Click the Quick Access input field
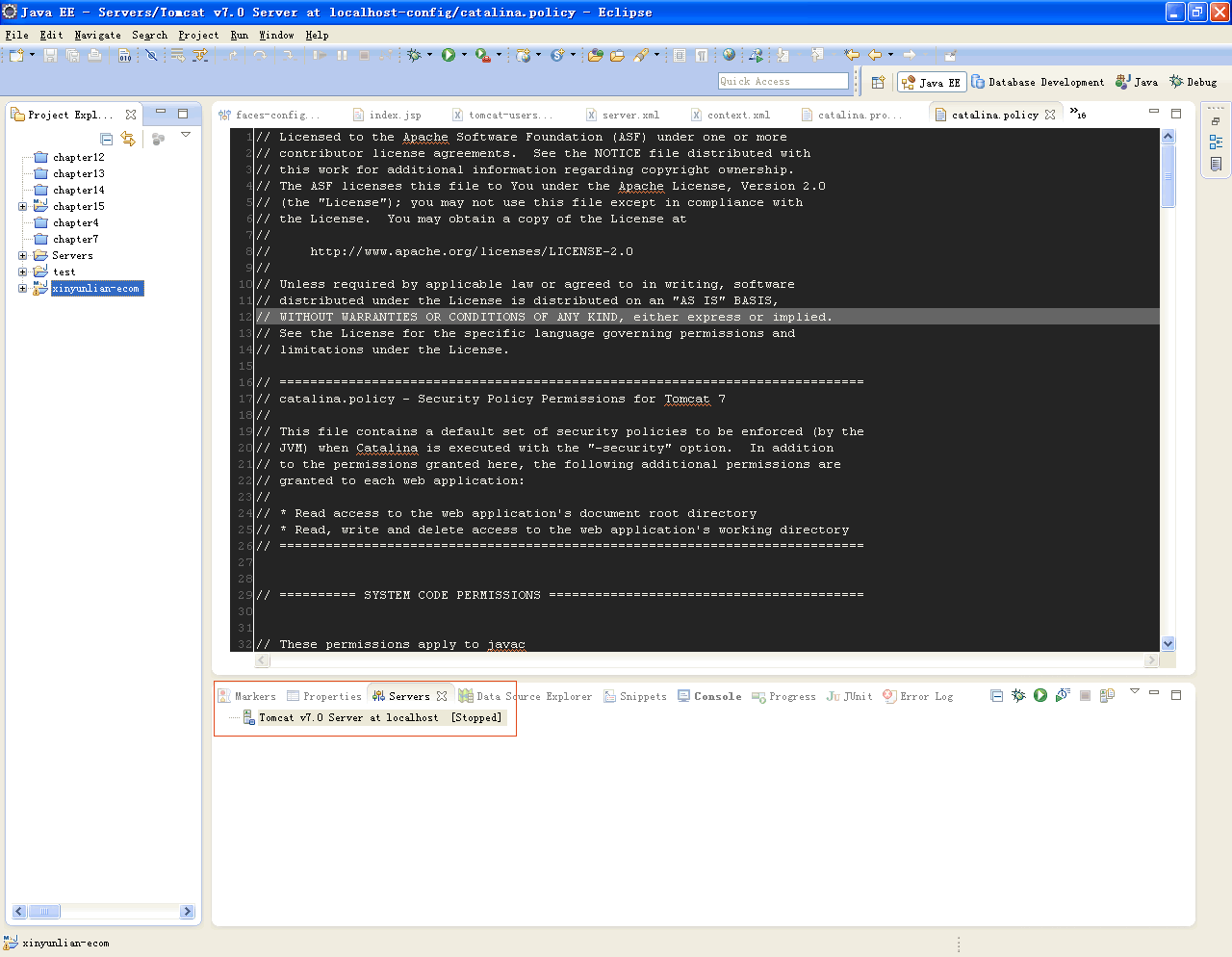The image size is (1232, 957). (783, 82)
